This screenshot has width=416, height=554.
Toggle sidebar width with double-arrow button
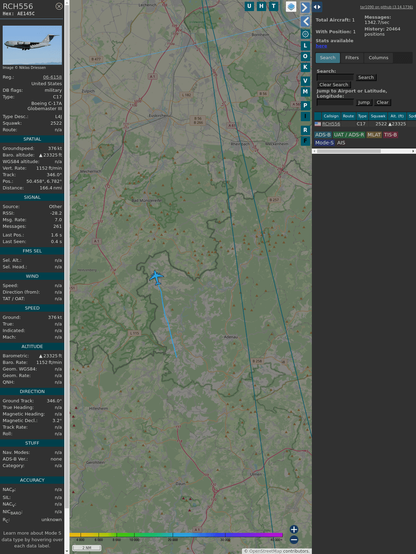(x=317, y=7)
